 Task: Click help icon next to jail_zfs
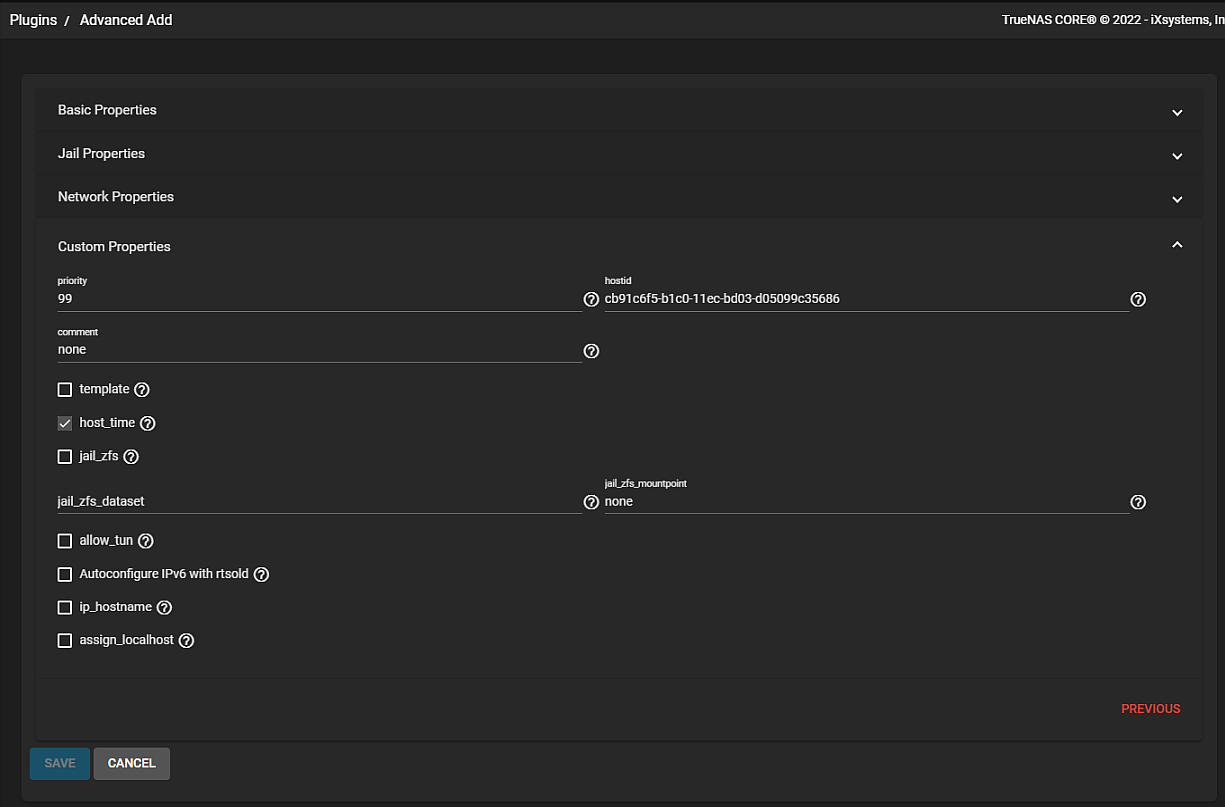click(131, 457)
